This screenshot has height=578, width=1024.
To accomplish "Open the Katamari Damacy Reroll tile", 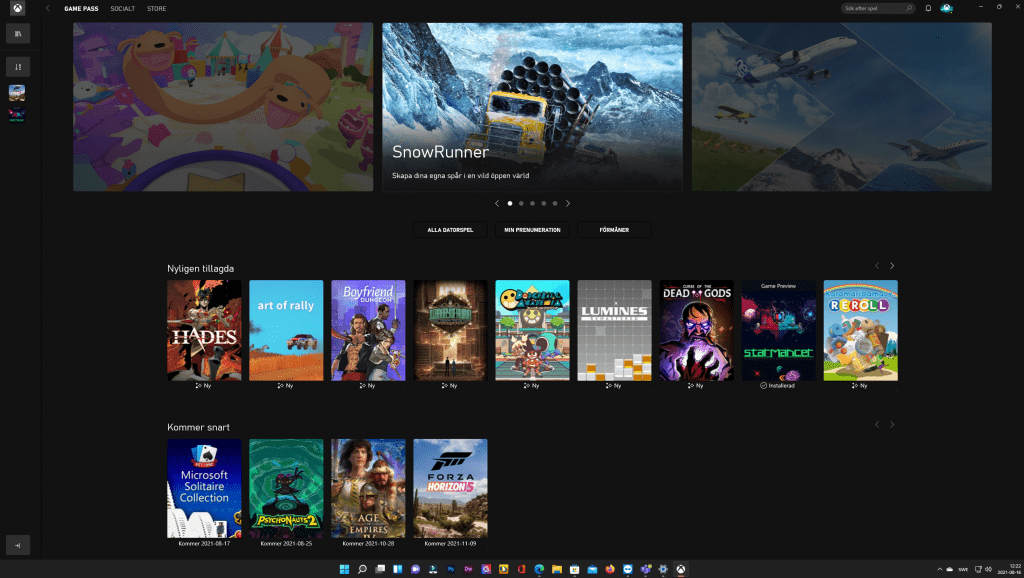I will click(861, 330).
